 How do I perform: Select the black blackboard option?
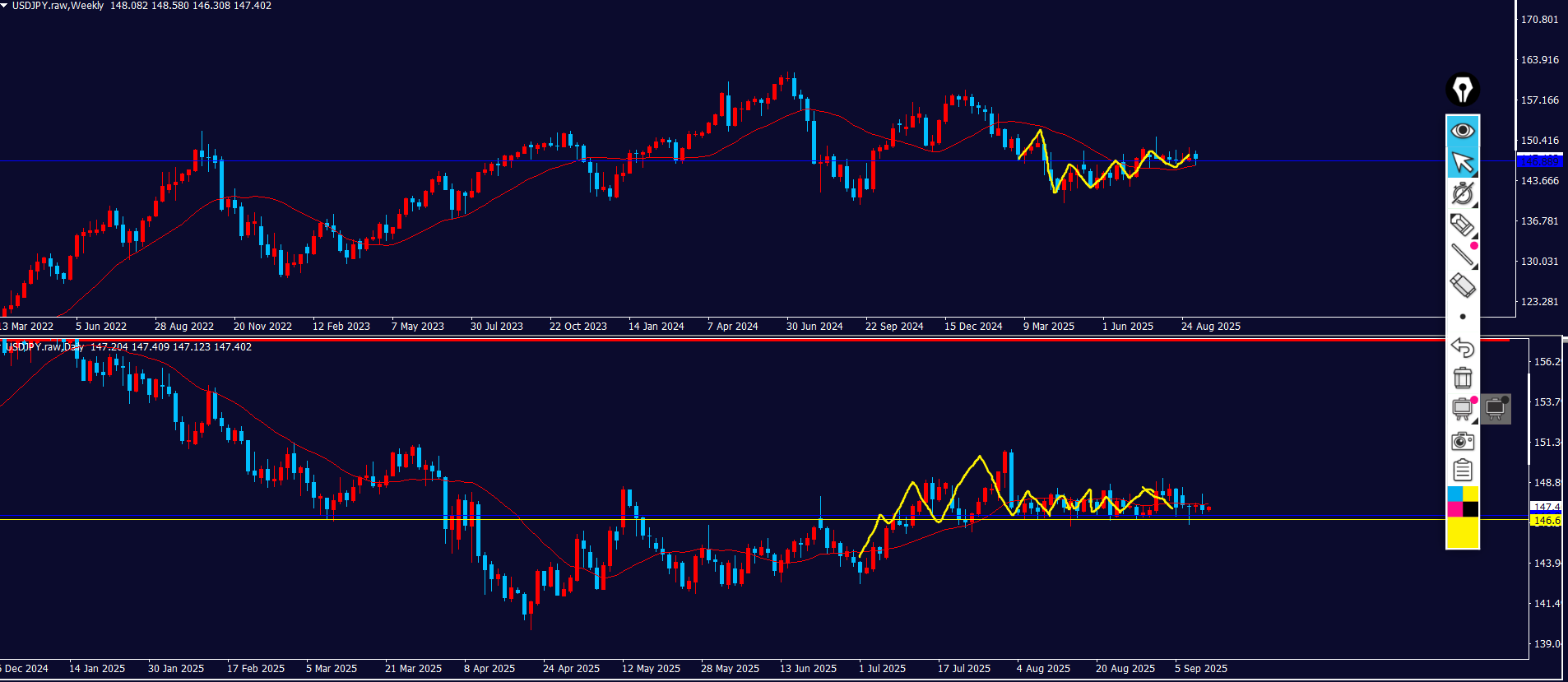click(x=1496, y=408)
